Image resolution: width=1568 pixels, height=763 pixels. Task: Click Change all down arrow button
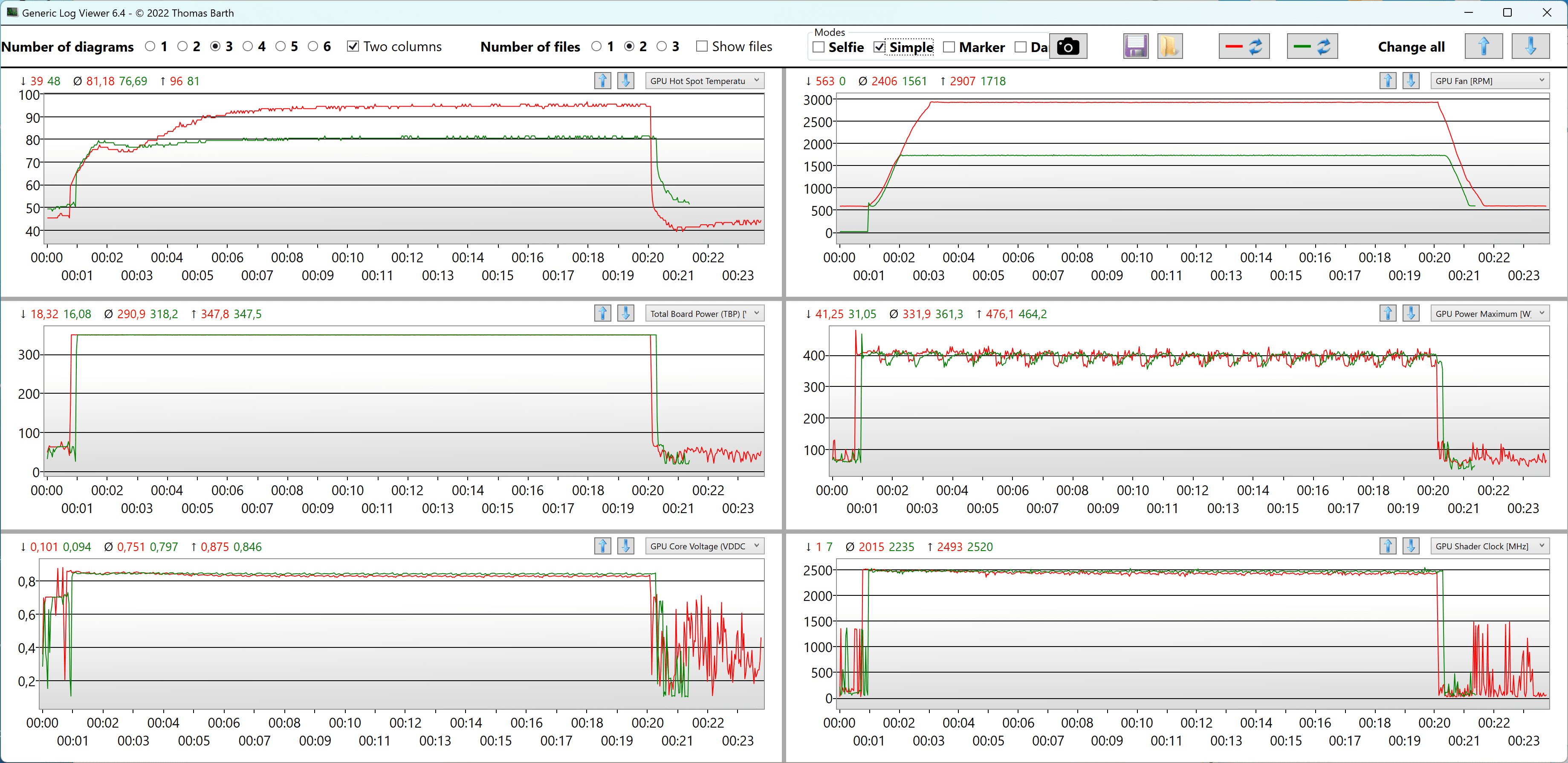1530,47
